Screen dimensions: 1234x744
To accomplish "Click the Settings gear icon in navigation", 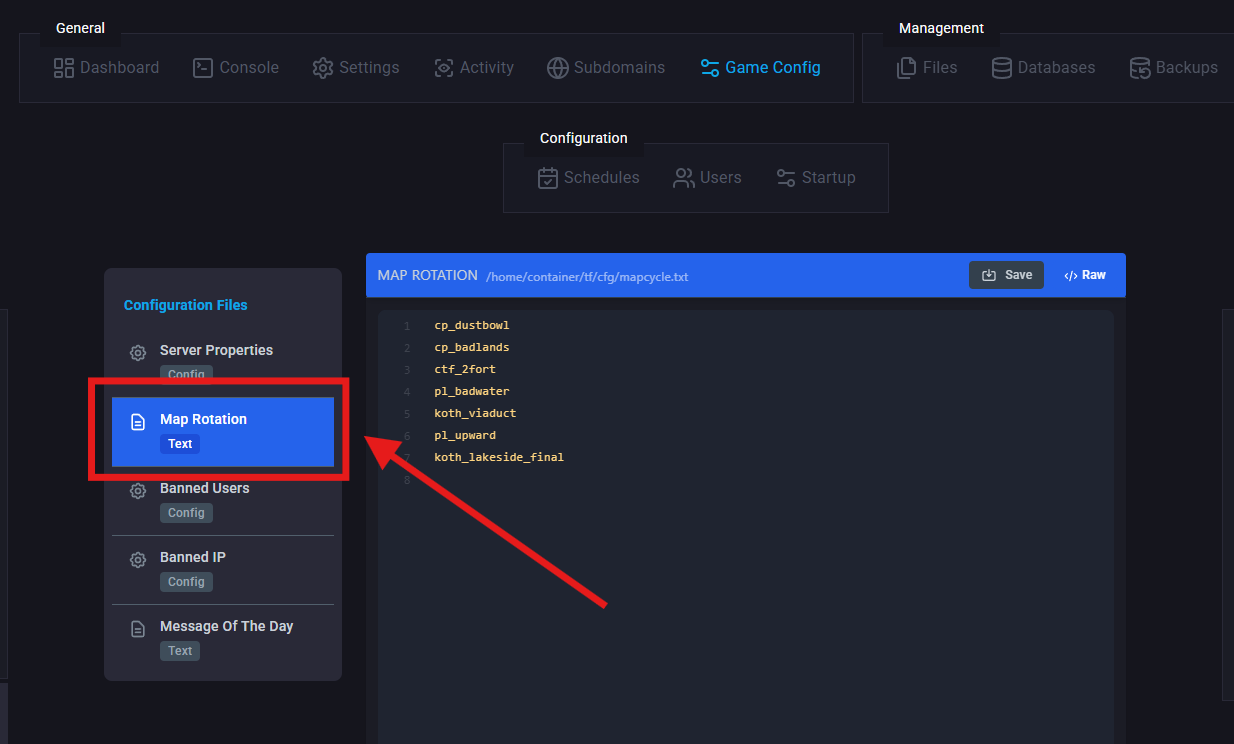I will pyautogui.click(x=323, y=68).
